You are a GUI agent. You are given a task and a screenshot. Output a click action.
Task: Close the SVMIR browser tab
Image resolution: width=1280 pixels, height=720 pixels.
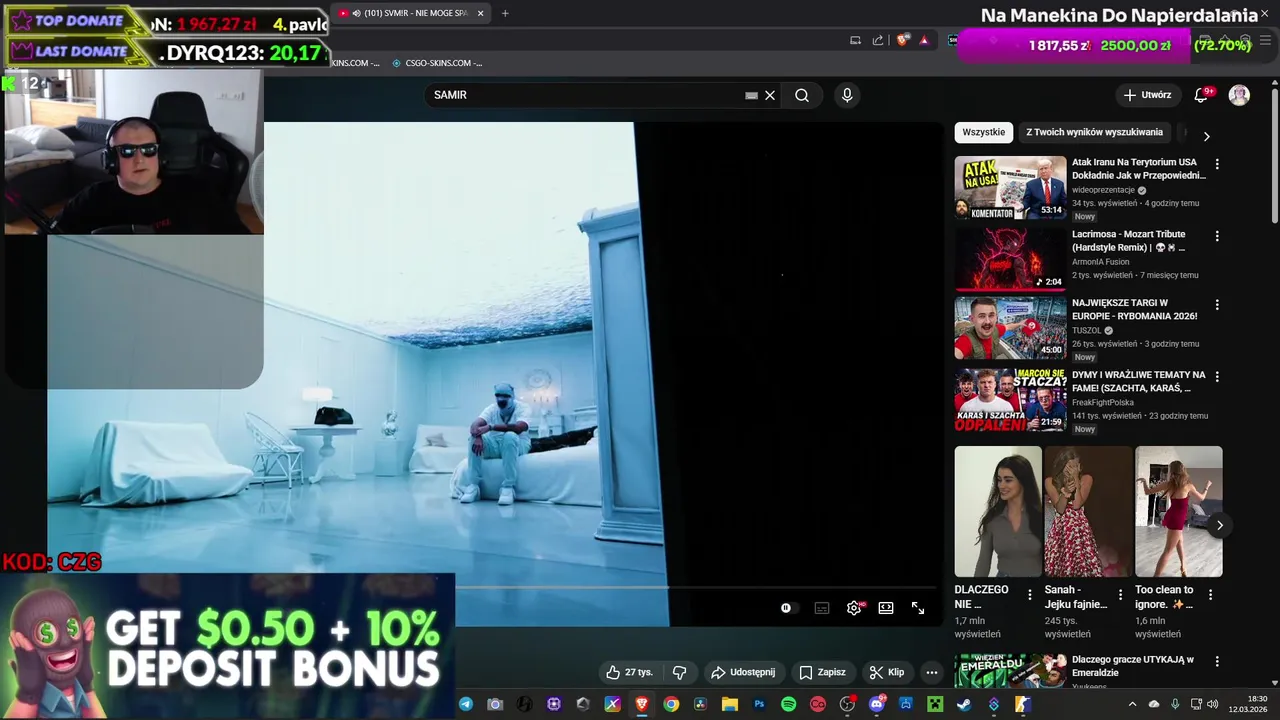(481, 13)
